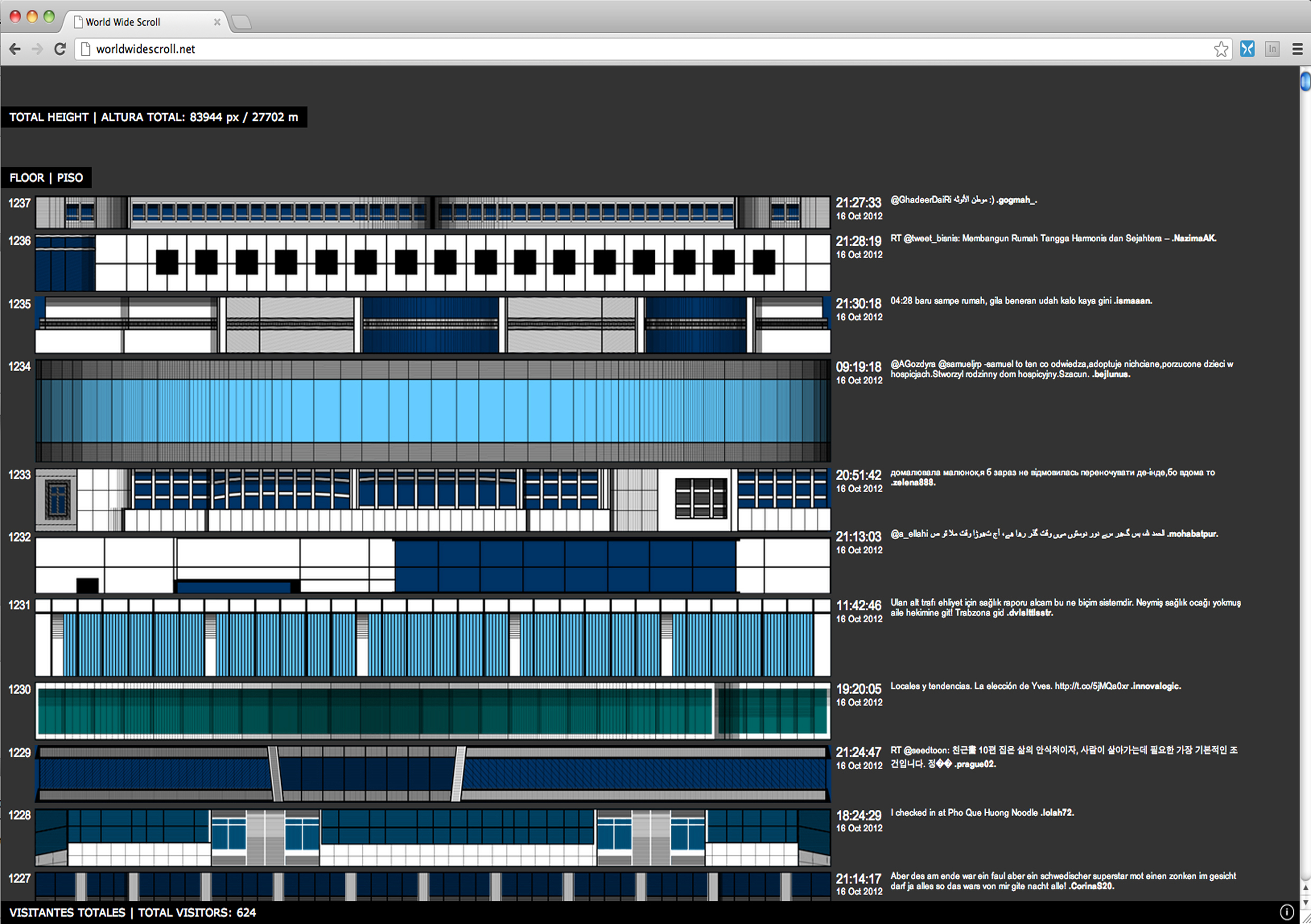The width and height of the screenshot is (1311, 924).
Task: Click the FLOOR | PISO label
Action: coord(46,178)
